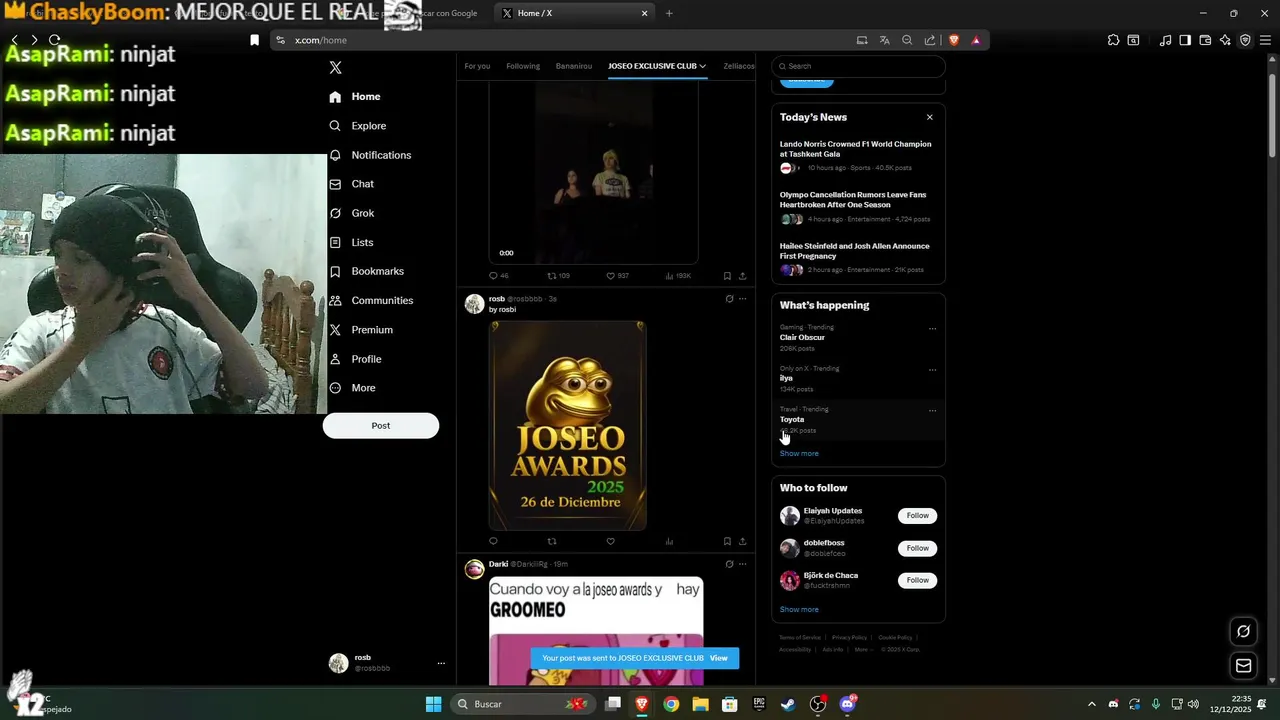
Task: Toggle the browser sidebar panel icon
Action: point(1185,40)
